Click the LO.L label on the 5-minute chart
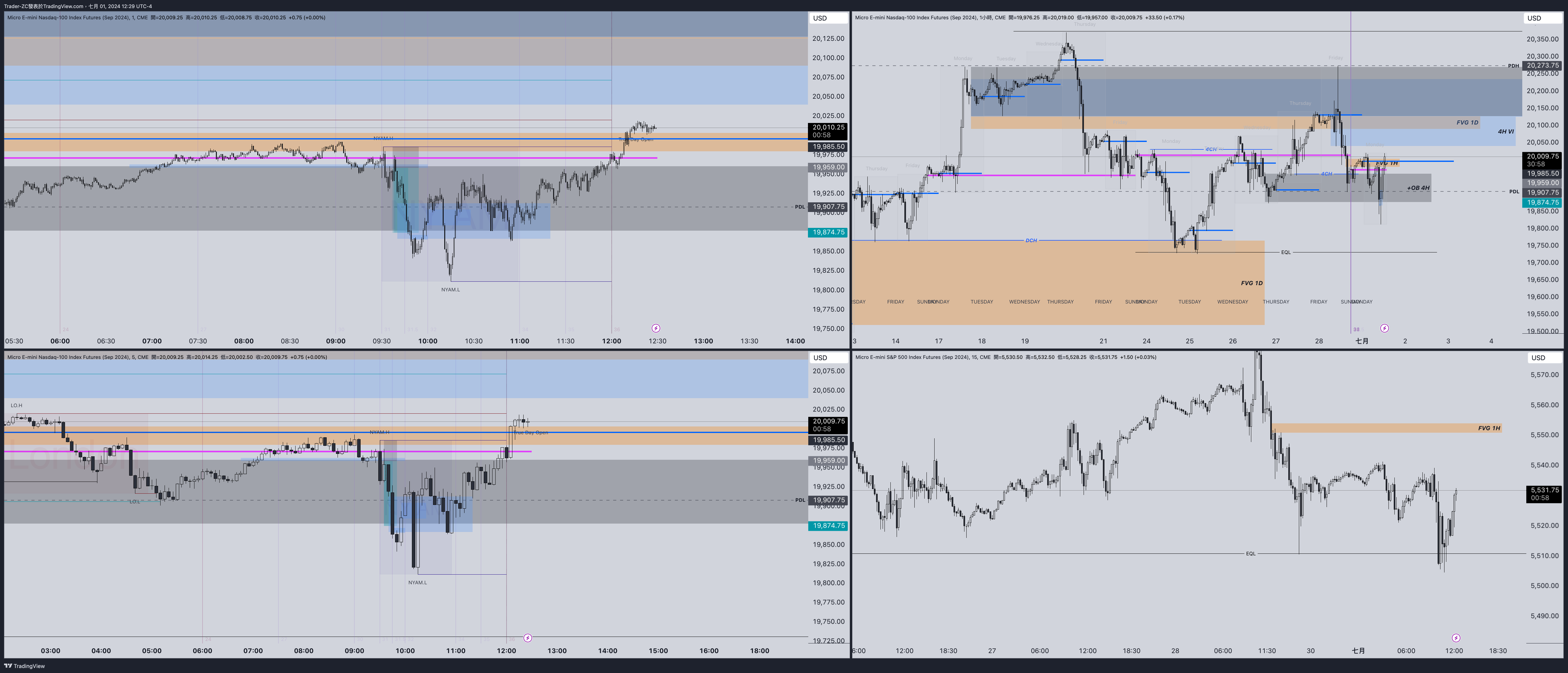Image resolution: width=1568 pixels, height=673 pixels. tap(134, 502)
